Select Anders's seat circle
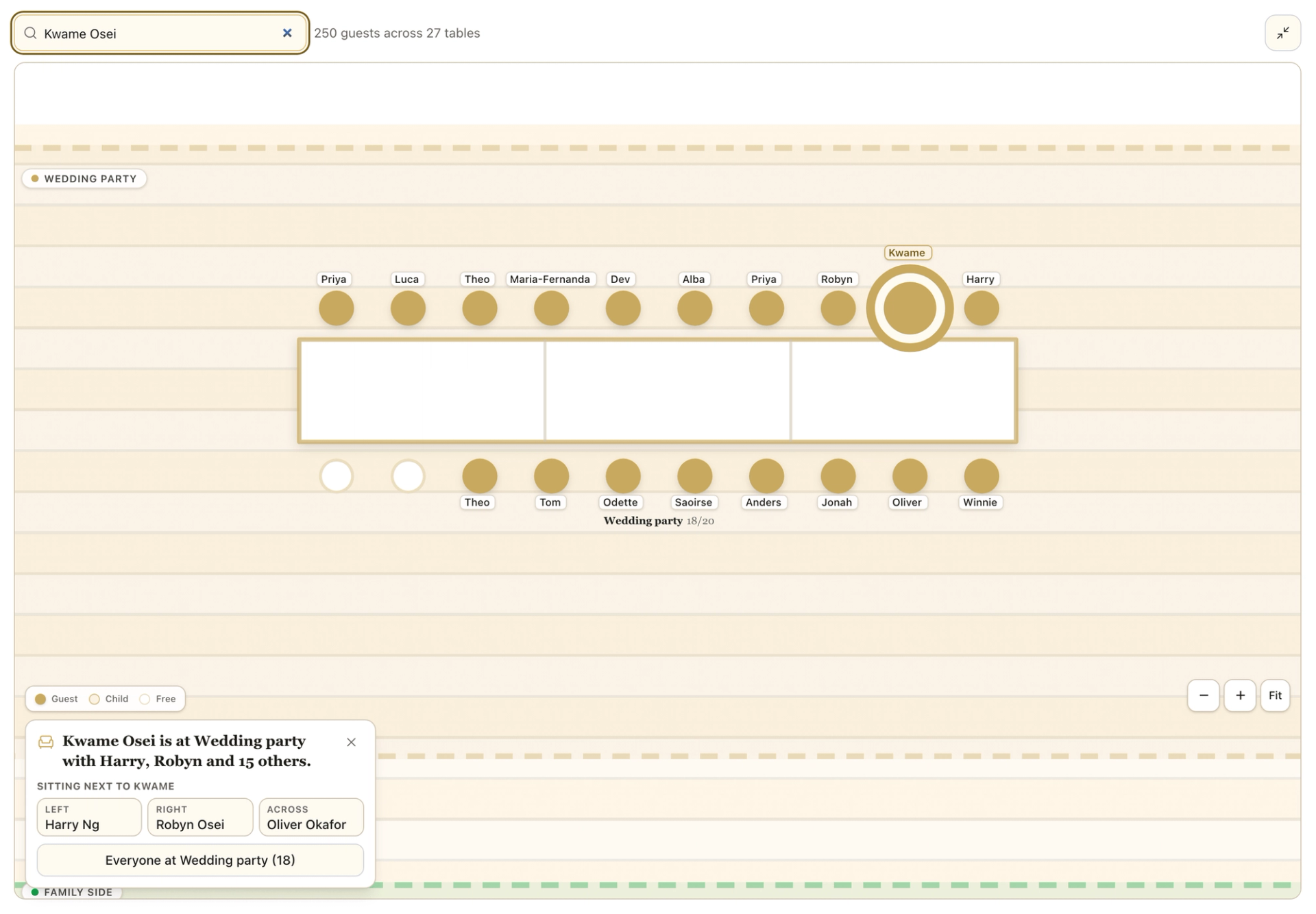Image resolution: width=1316 pixels, height=914 pixels. [x=766, y=476]
